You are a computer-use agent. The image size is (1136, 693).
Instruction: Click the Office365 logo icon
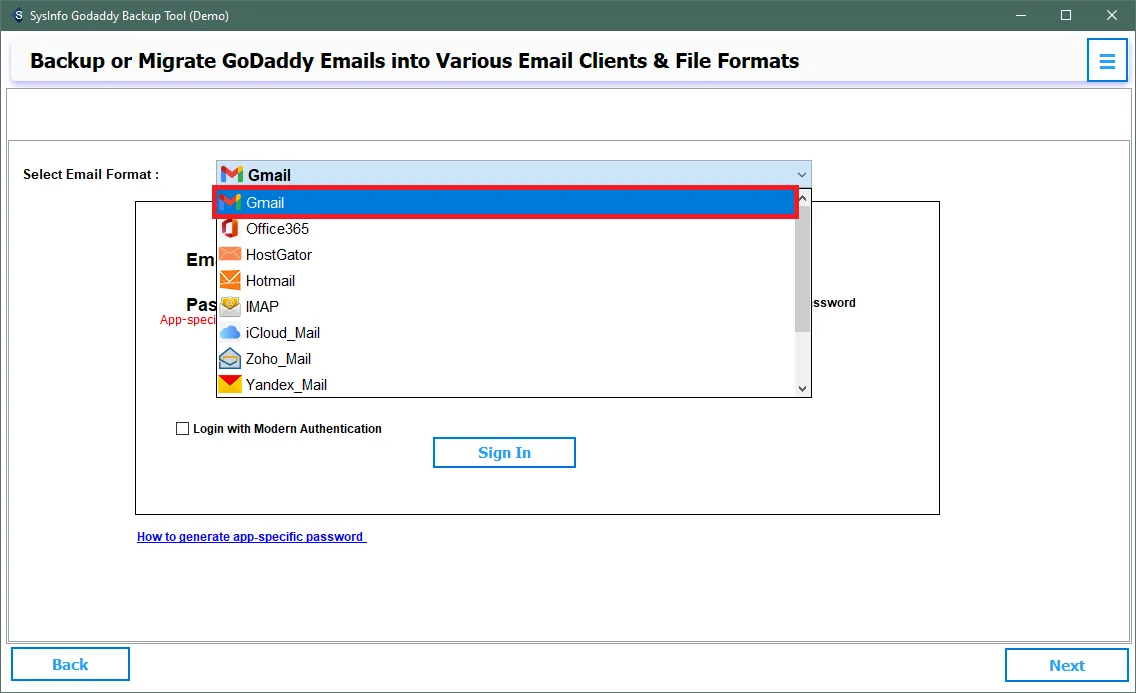click(230, 229)
